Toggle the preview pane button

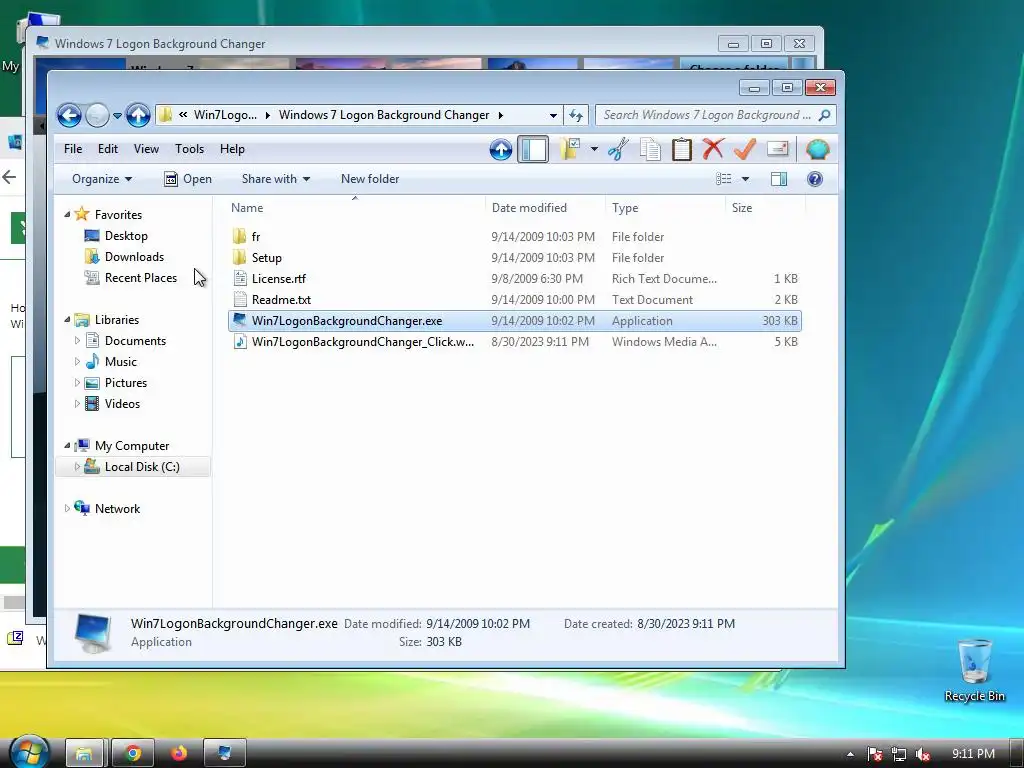[x=778, y=179]
